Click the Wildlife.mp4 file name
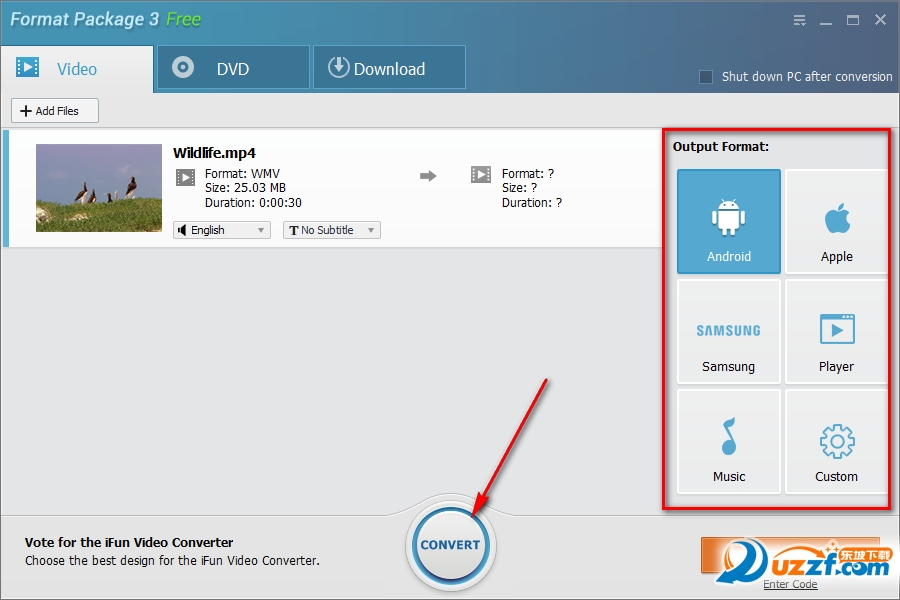 pos(214,153)
